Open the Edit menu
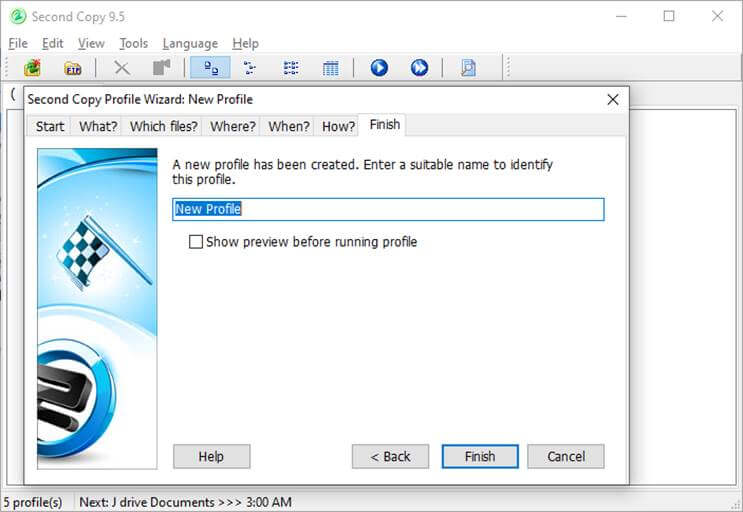 point(52,44)
